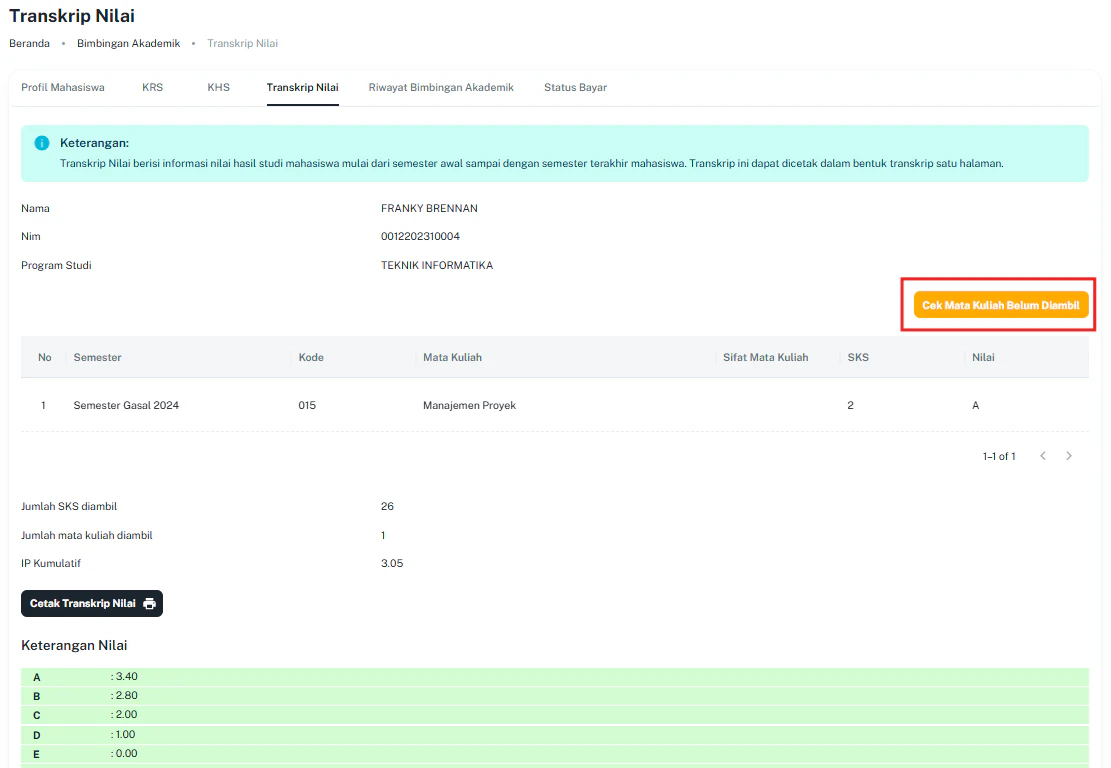This screenshot has height=768, width=1111.
Task: Open Riwayat Bimbingan Akademik tab
Action: click(x=441, y=87)
